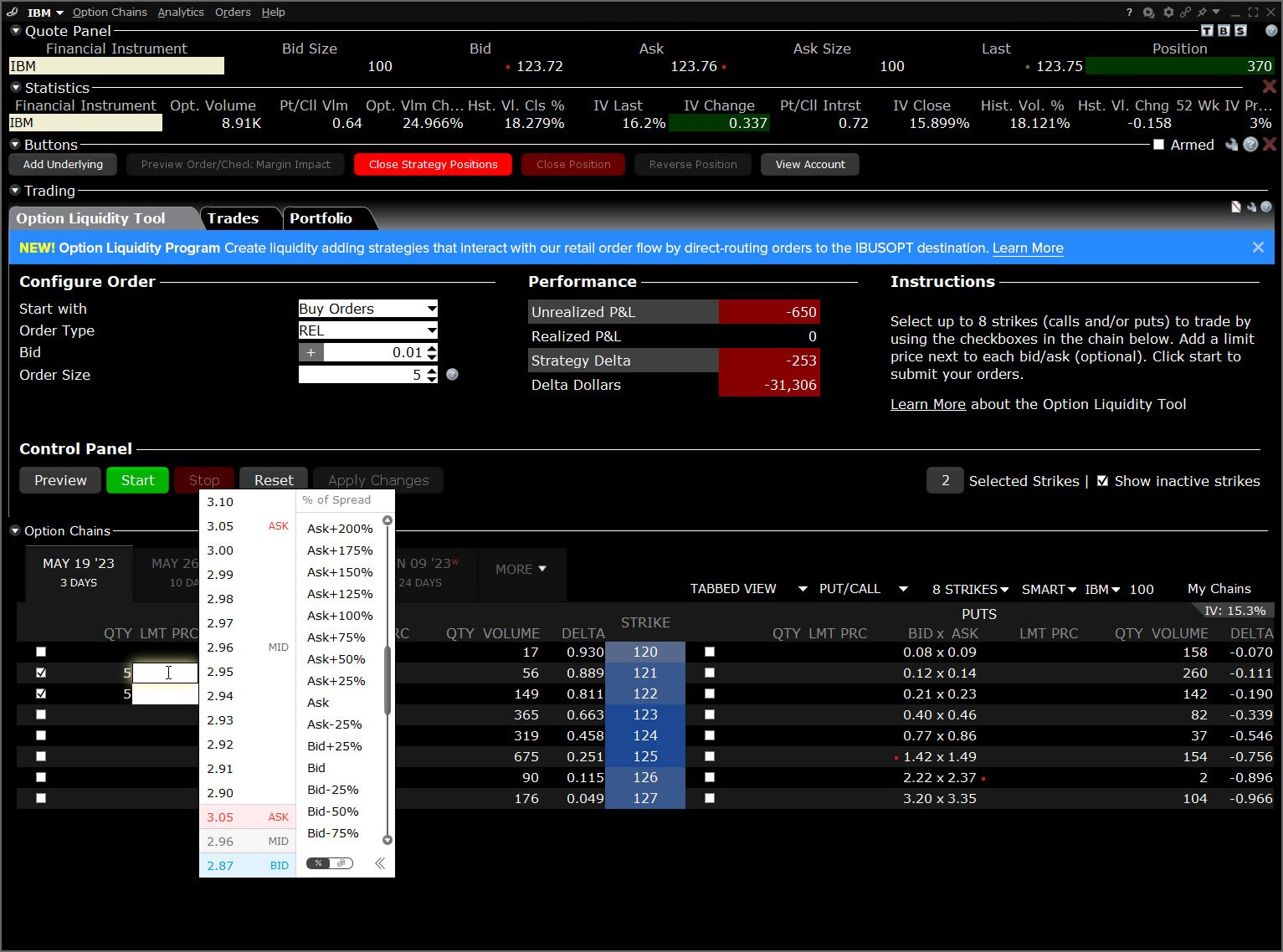Select the MAY 19 '23 expiration tab
The image size is (1283, 952).
[x=78, y=572]
